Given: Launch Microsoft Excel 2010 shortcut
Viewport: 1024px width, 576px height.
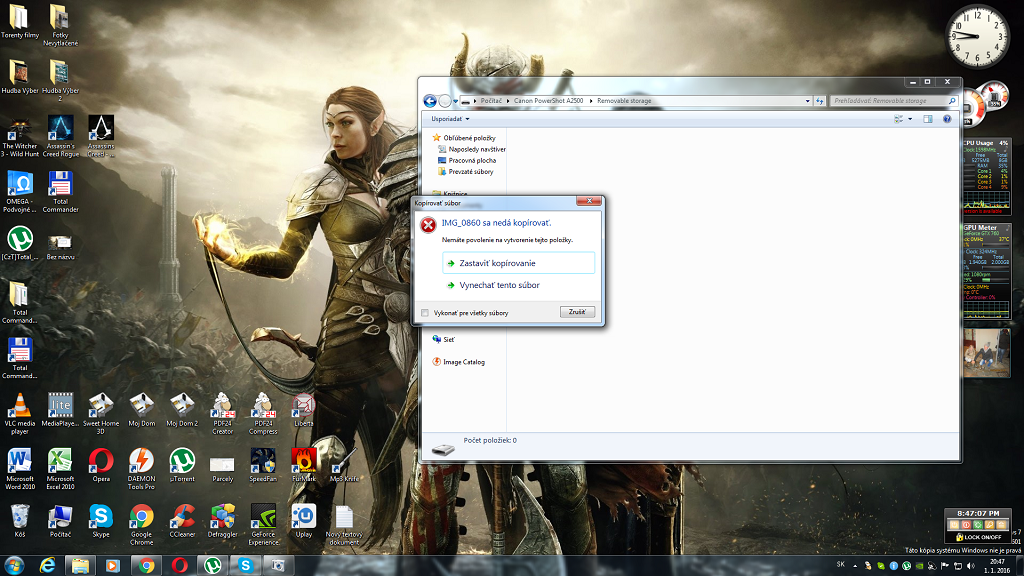Looking at the screenshot, I should [60, 469].
